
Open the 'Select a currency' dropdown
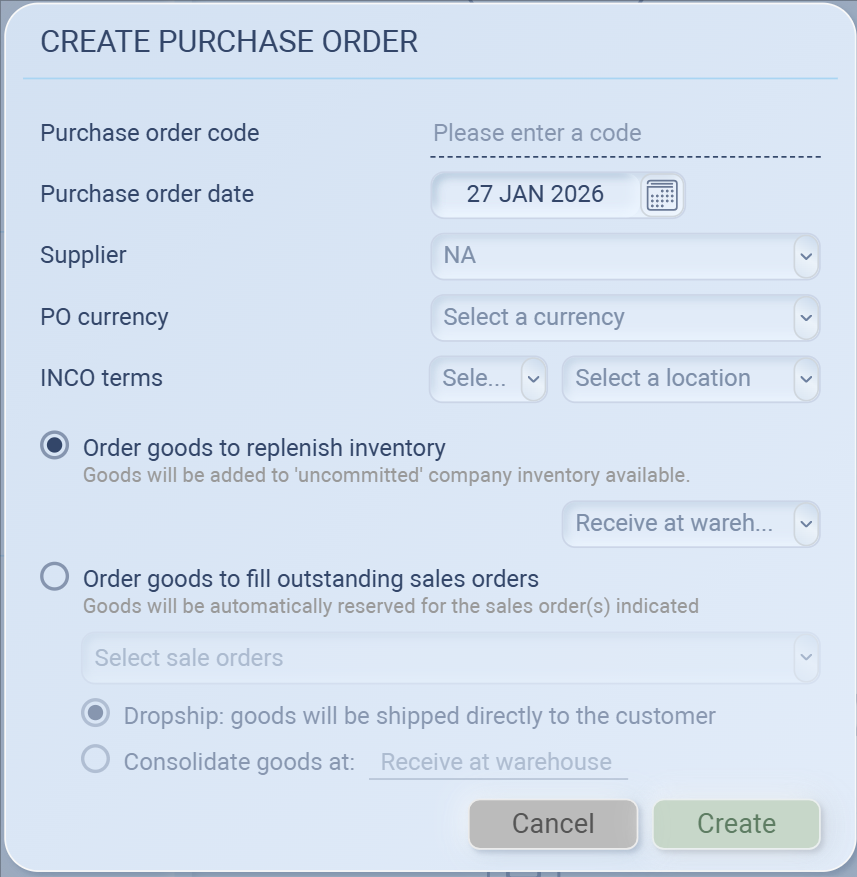[612, 318]
